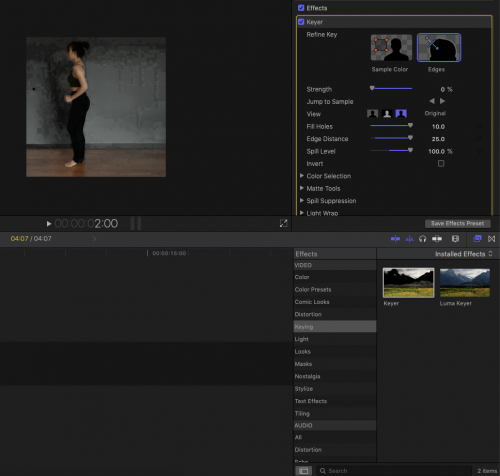Select the Edges refine key tool
The height and width of the screenshot is (476, 500).
coord(439,48)
